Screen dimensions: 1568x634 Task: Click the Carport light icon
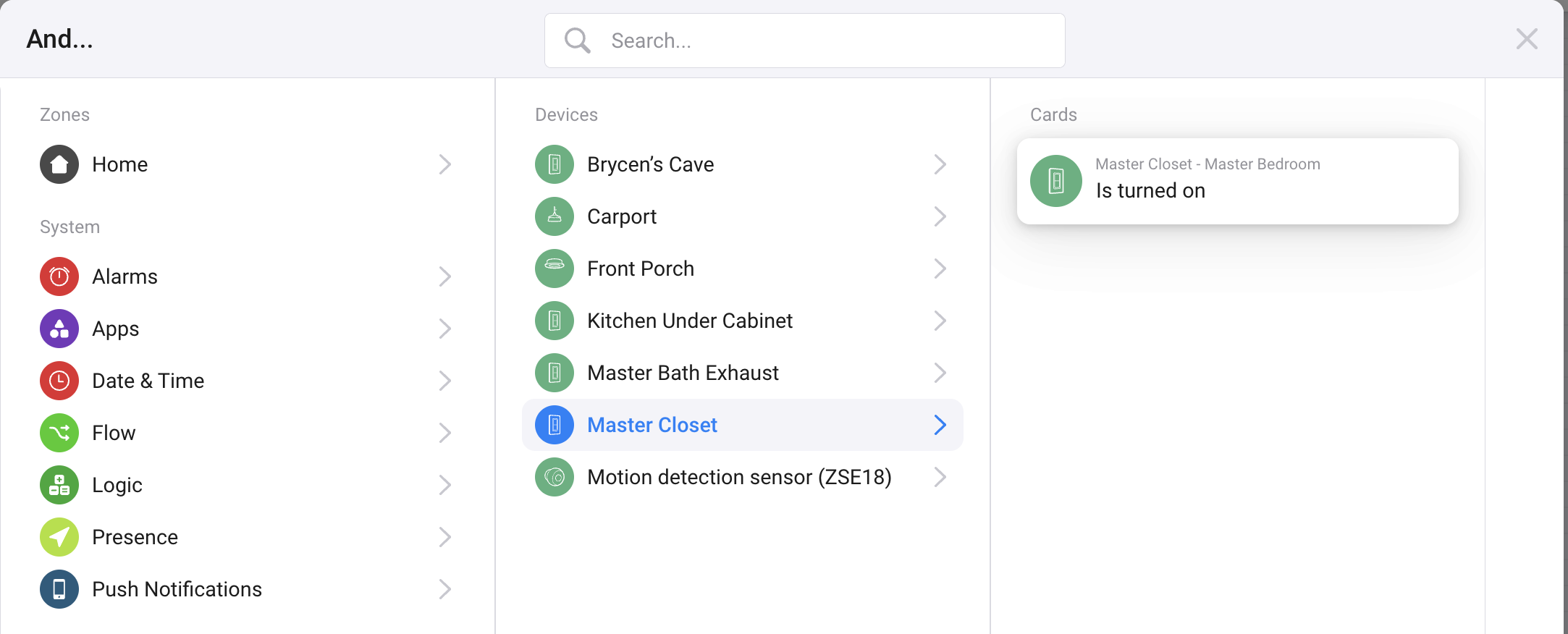555,216
